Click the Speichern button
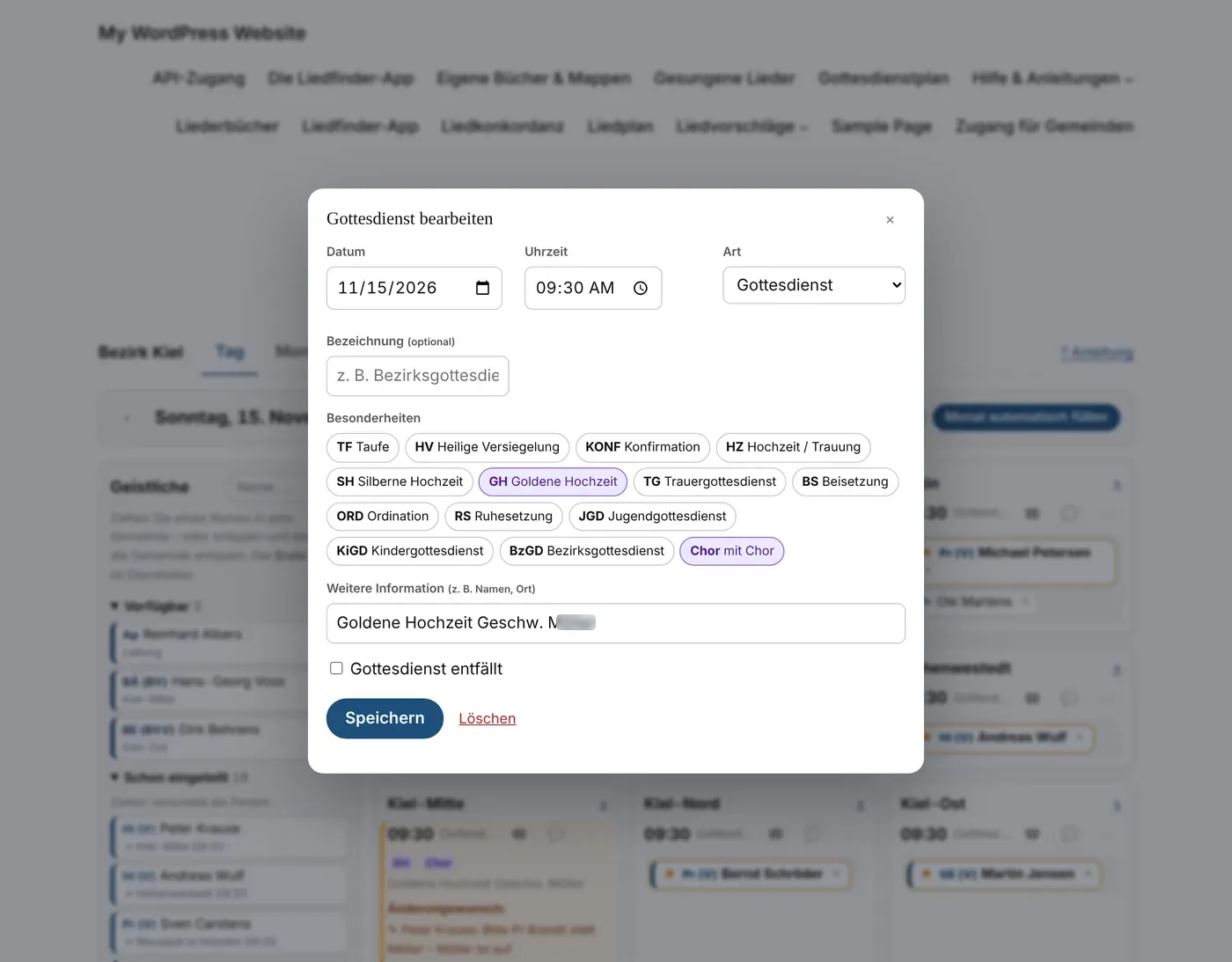The image size is (1232, 962). point(385,718)
